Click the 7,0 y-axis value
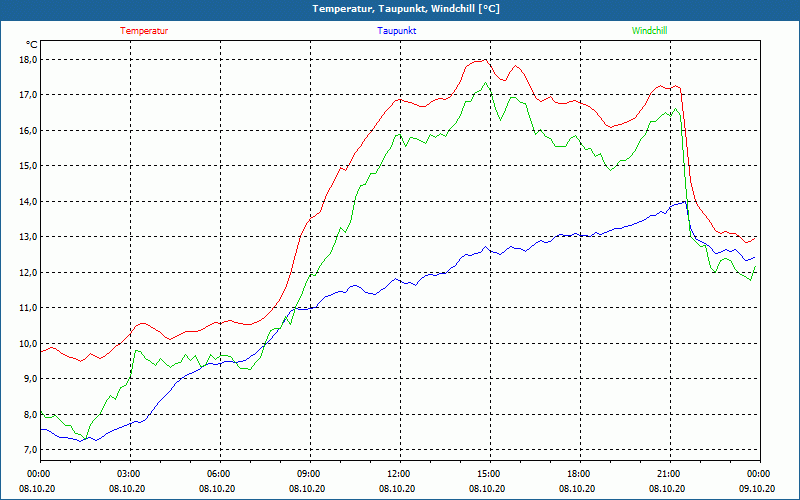Viewport: 800px width, 500px height. [31, 449]
